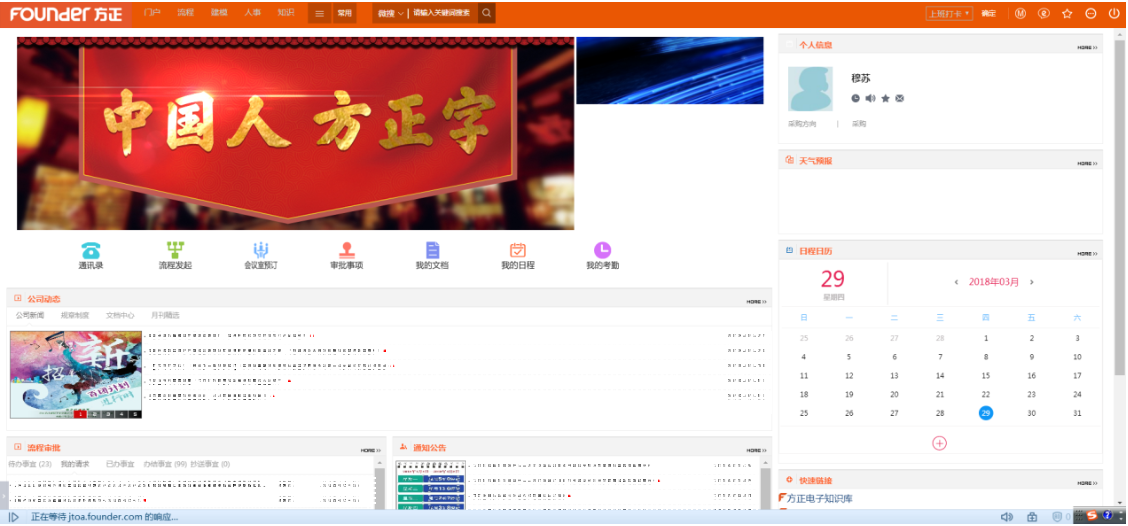The image size is (1128, 526).
Task: Open 流程 in the top menu
Action: (186, 13)
